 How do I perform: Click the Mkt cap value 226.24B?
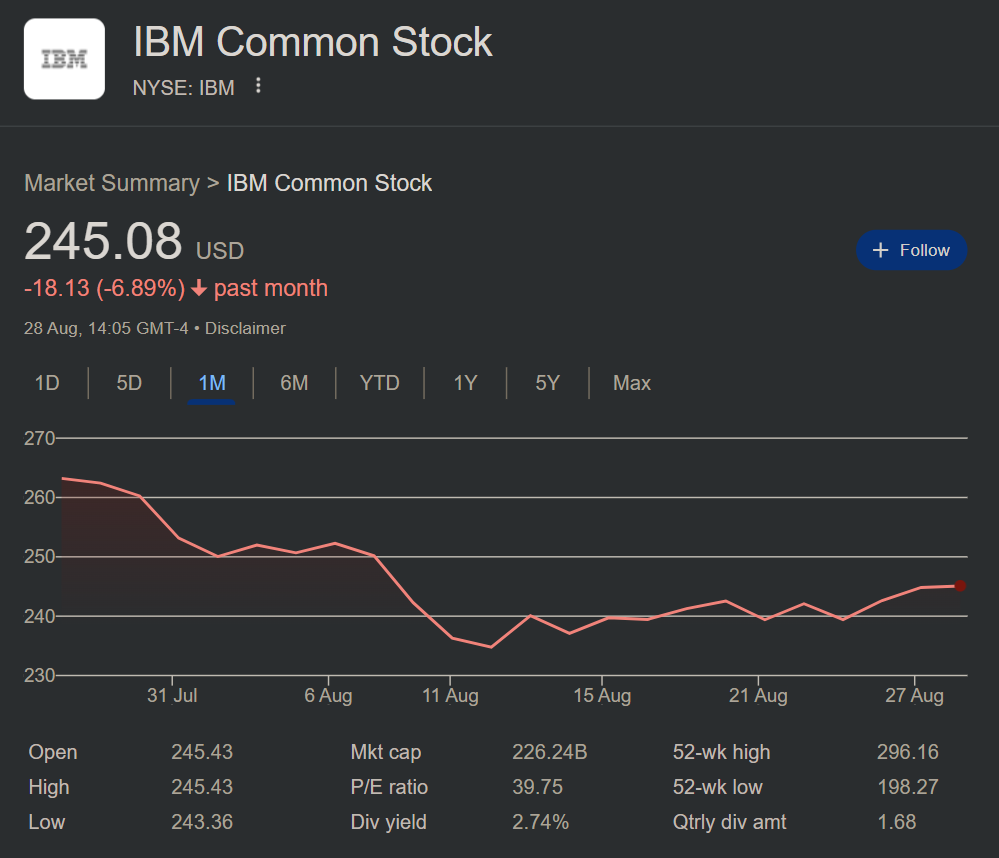click(x=549, y=752)
